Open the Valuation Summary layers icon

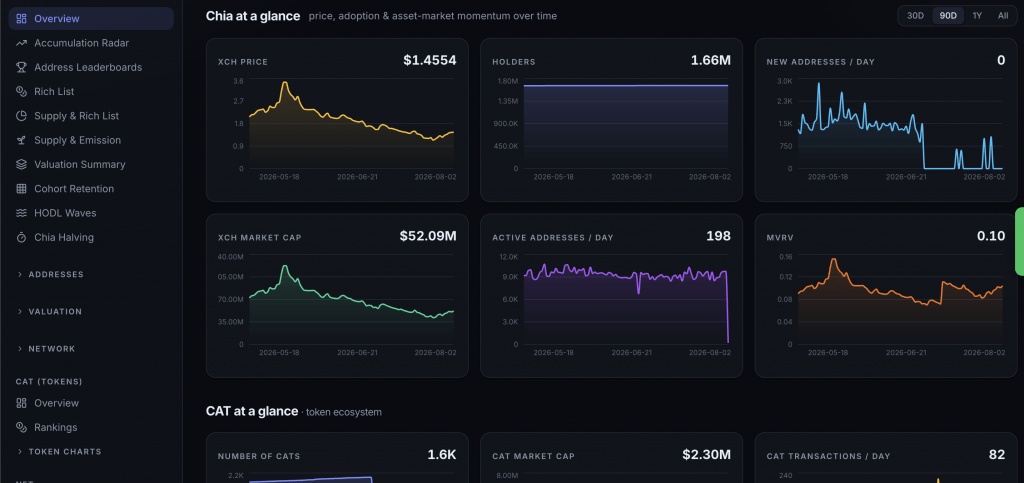pos(22,164)
